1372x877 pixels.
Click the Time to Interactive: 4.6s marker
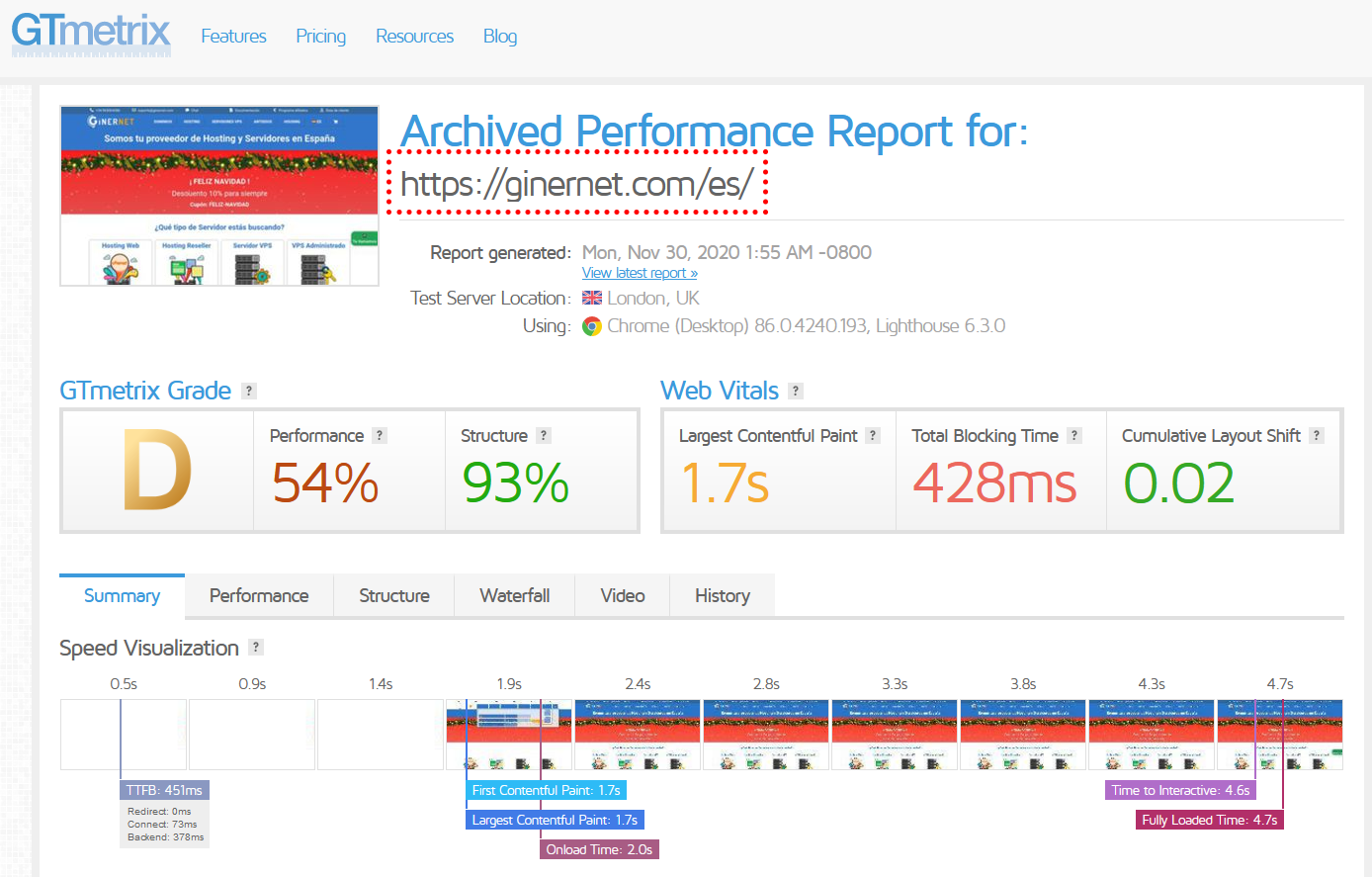coord(1180,790)
